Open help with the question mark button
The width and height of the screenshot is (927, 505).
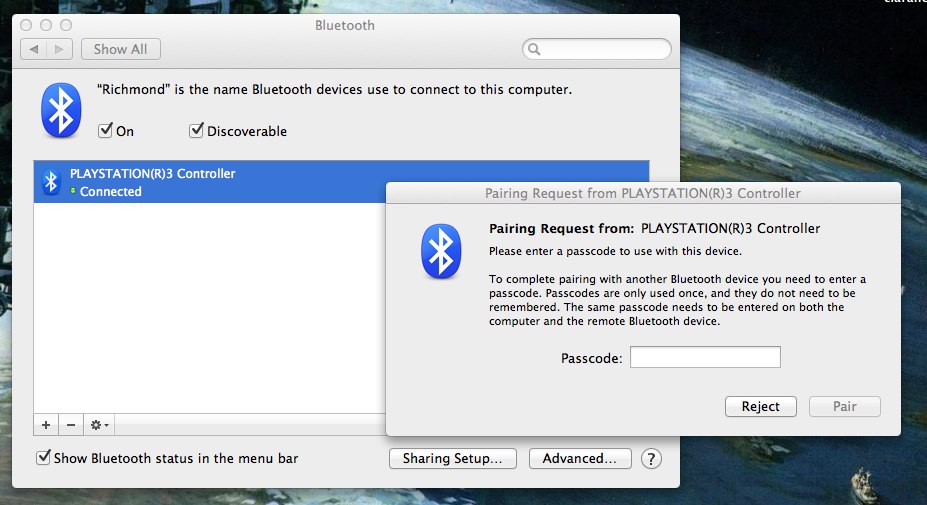pos(651,458)
